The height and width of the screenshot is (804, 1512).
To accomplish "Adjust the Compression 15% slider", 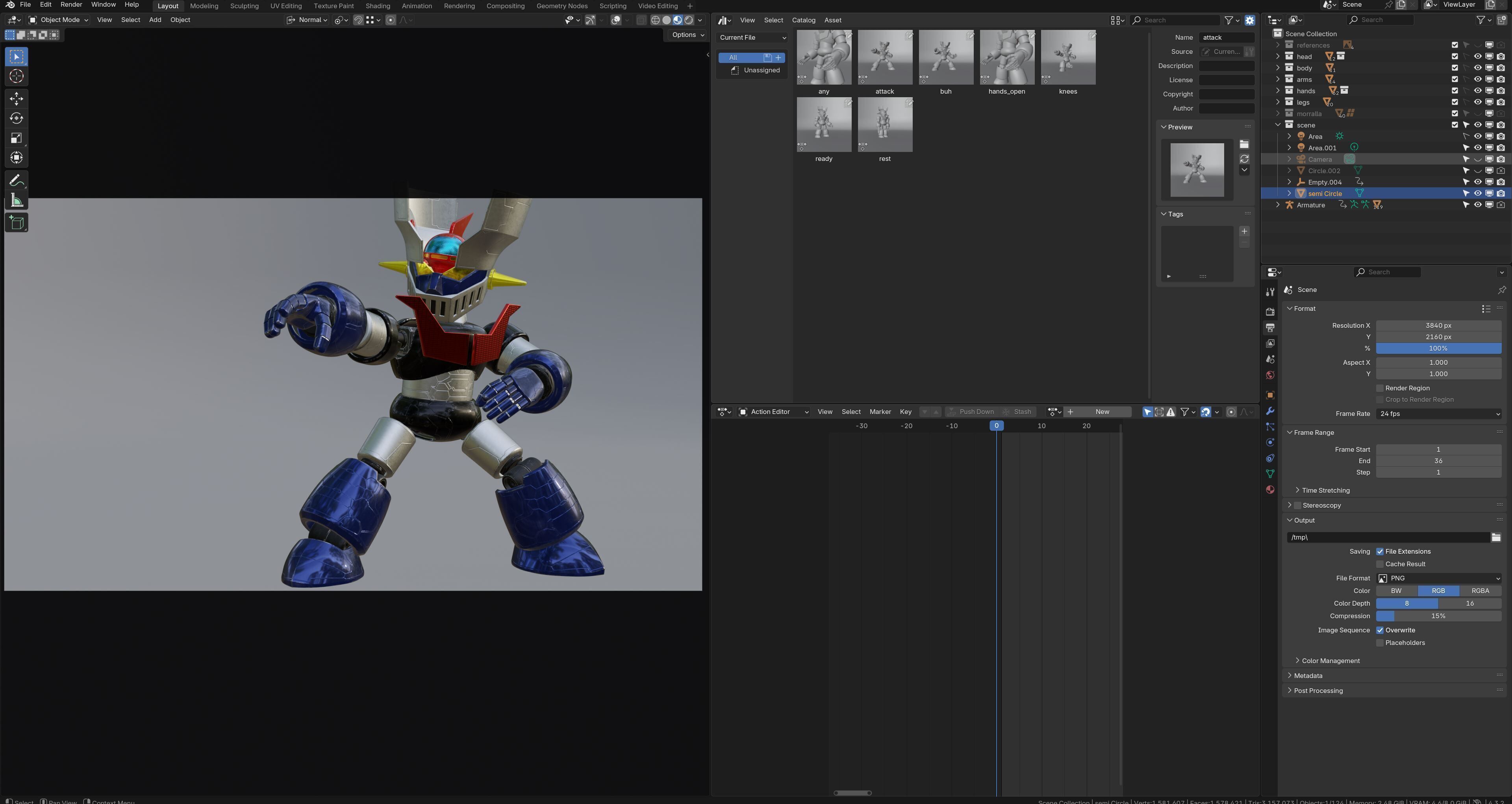I will pyautogui.click(x=1439, y=616).
